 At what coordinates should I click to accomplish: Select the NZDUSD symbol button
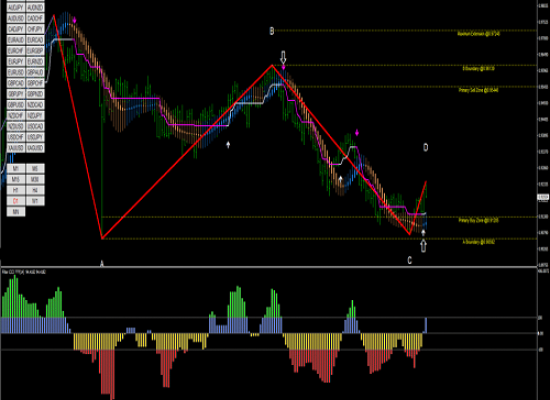click(16, 126)
